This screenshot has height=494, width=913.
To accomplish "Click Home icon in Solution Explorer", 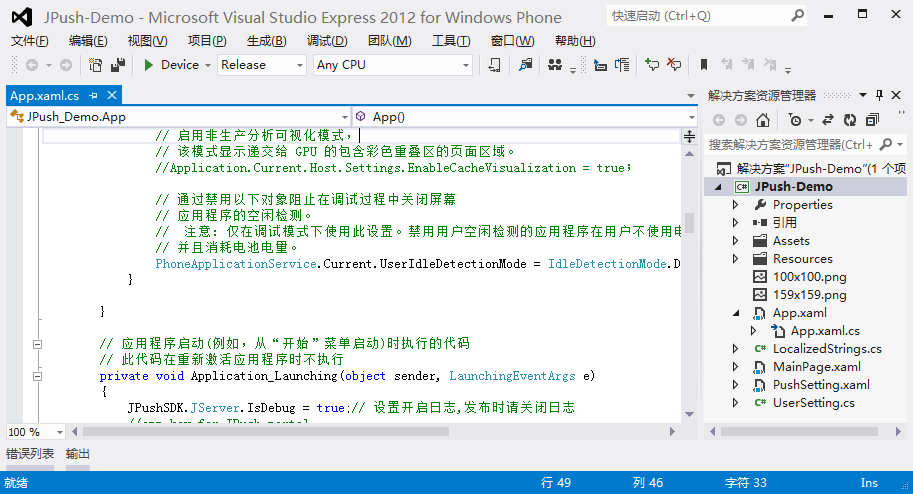I will pos(763,120).
